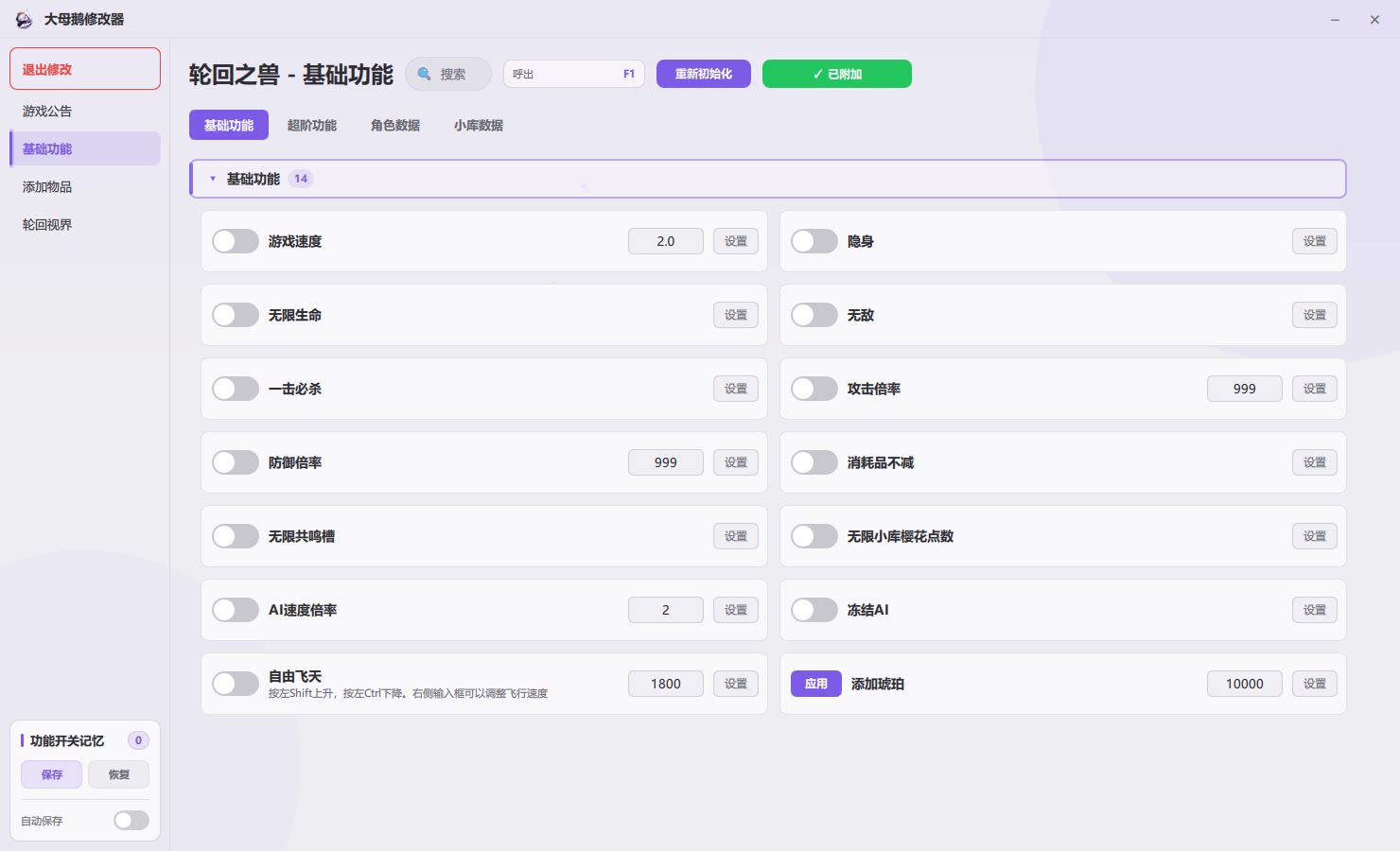This screenshot has width=1400, height=851.
Task: Select the 小库数据 tab
Action: [x=479, y=125]
